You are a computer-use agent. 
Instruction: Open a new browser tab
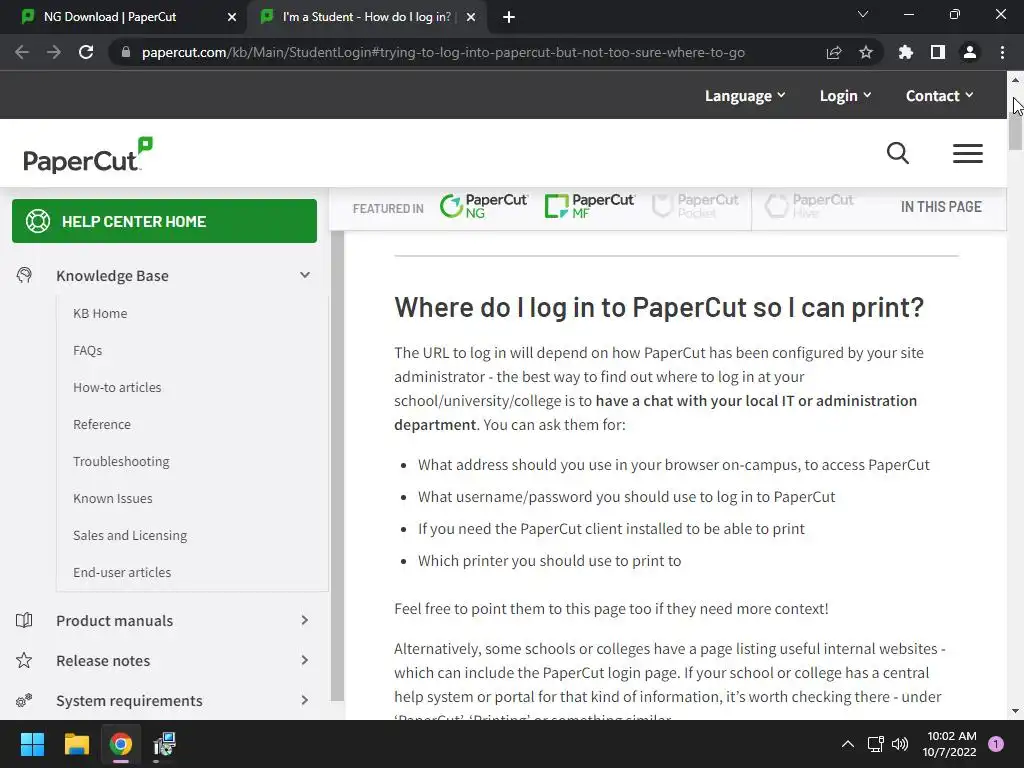509,17
